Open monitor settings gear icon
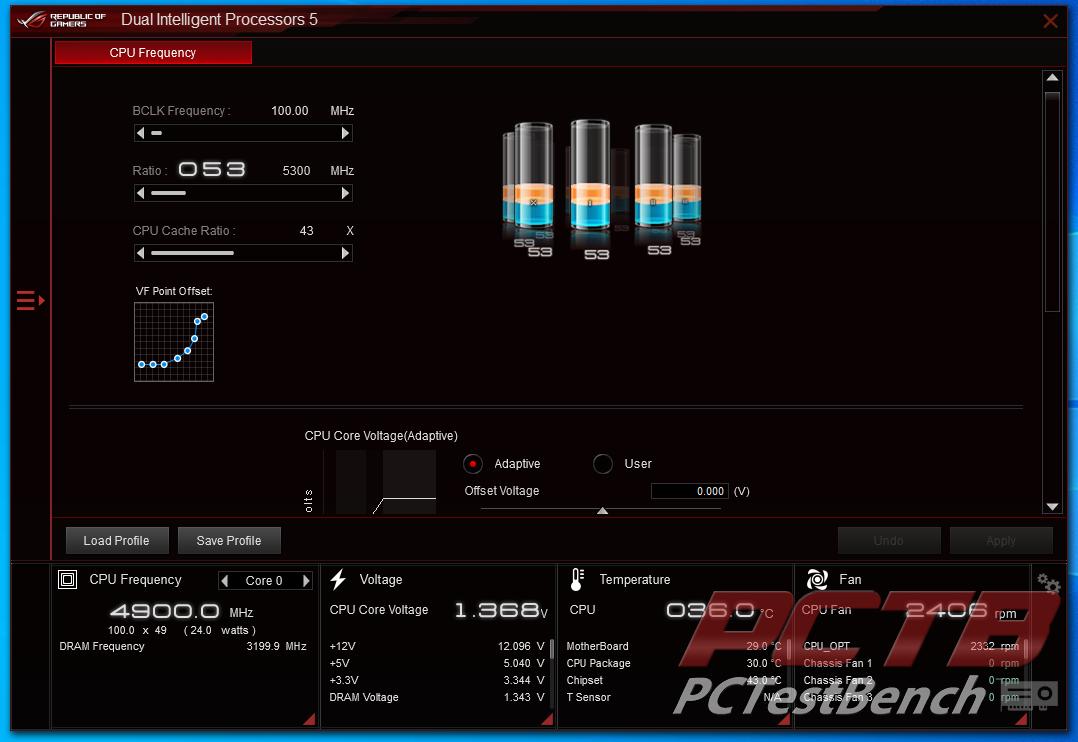This screenshot has width=1078, height=742. pyautogui.click(x=1048, y=583)
